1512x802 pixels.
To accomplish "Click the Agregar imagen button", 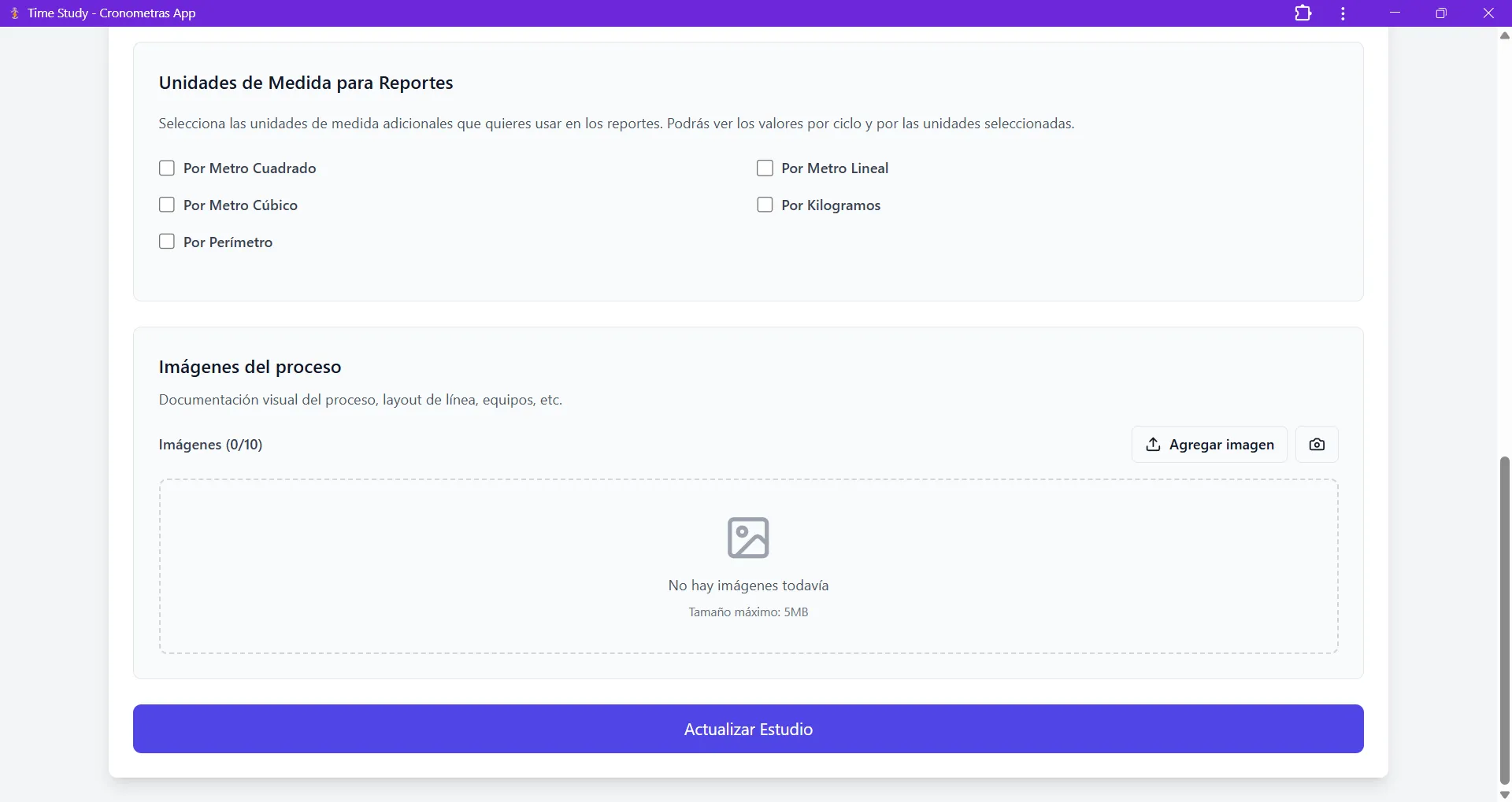I will (1209, 445).
